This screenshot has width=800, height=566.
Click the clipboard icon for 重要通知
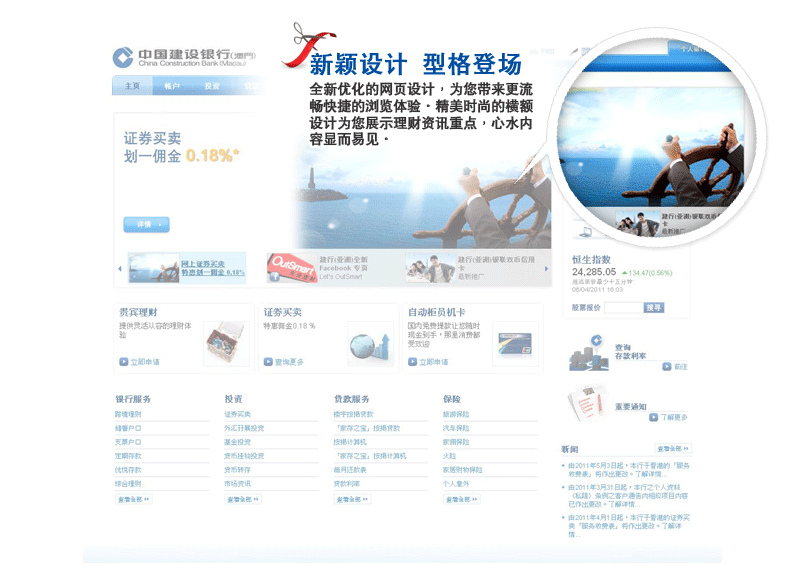pos(587,404)
